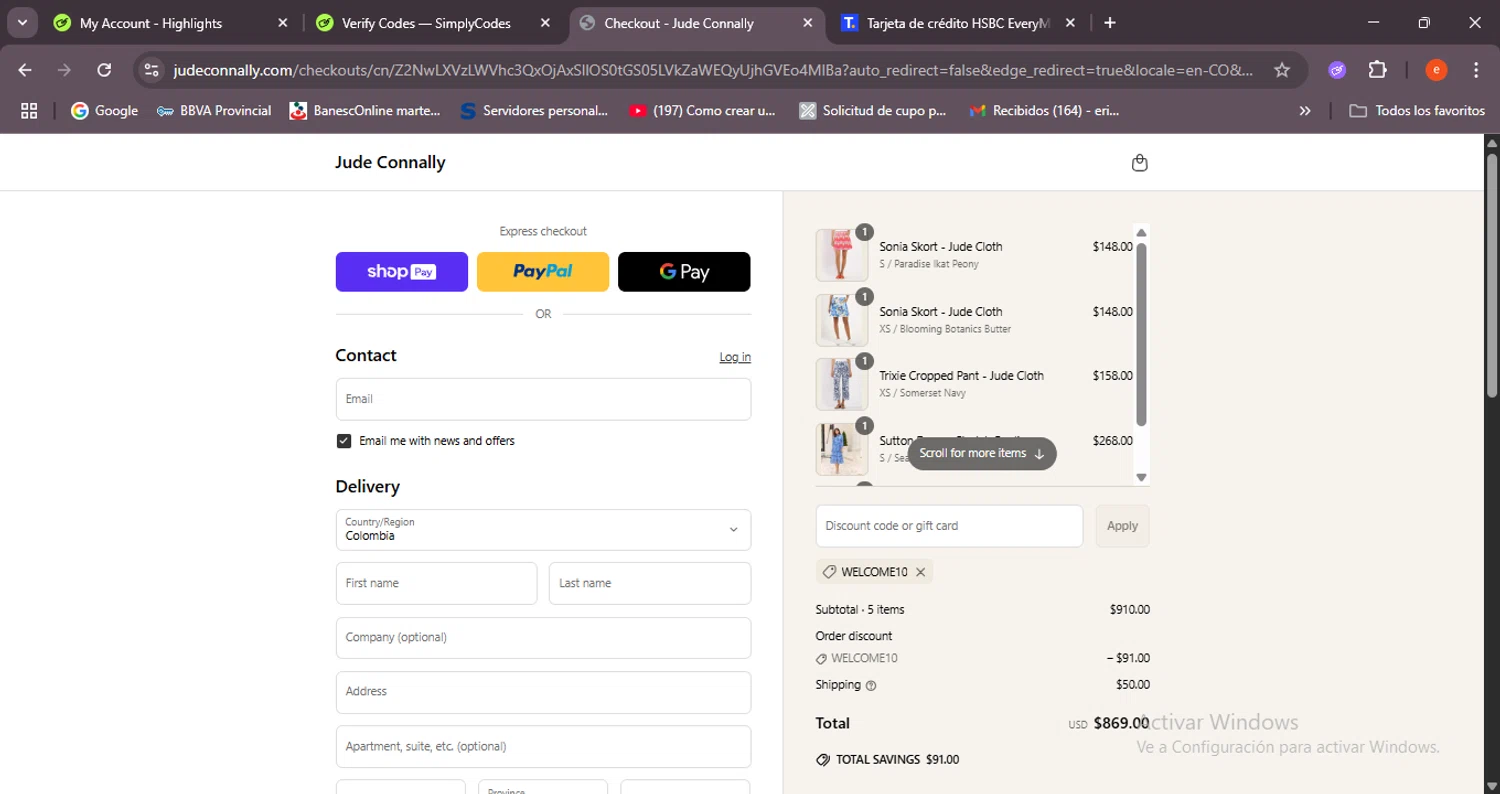The image size is (1500, 794).
Task: Focus the First name field
Action: tap(436, 583)
